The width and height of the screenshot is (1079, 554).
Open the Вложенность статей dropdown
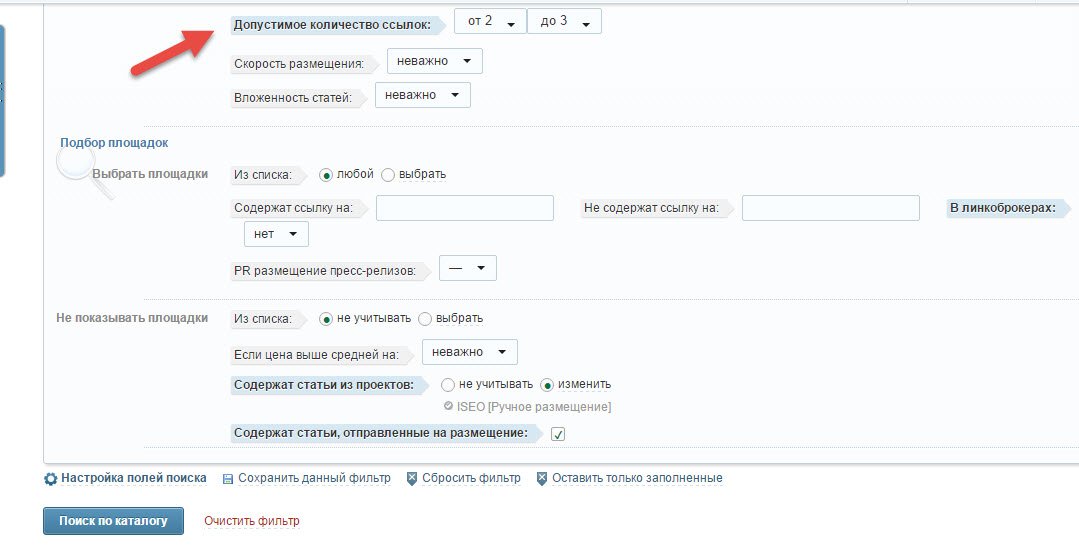point(423,95)
